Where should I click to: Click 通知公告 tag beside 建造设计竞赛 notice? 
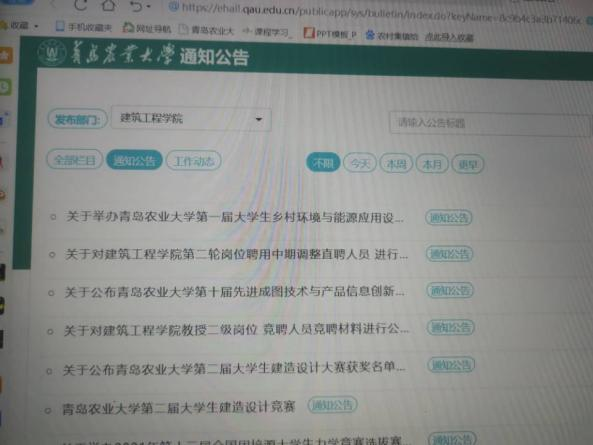point(332,405)
